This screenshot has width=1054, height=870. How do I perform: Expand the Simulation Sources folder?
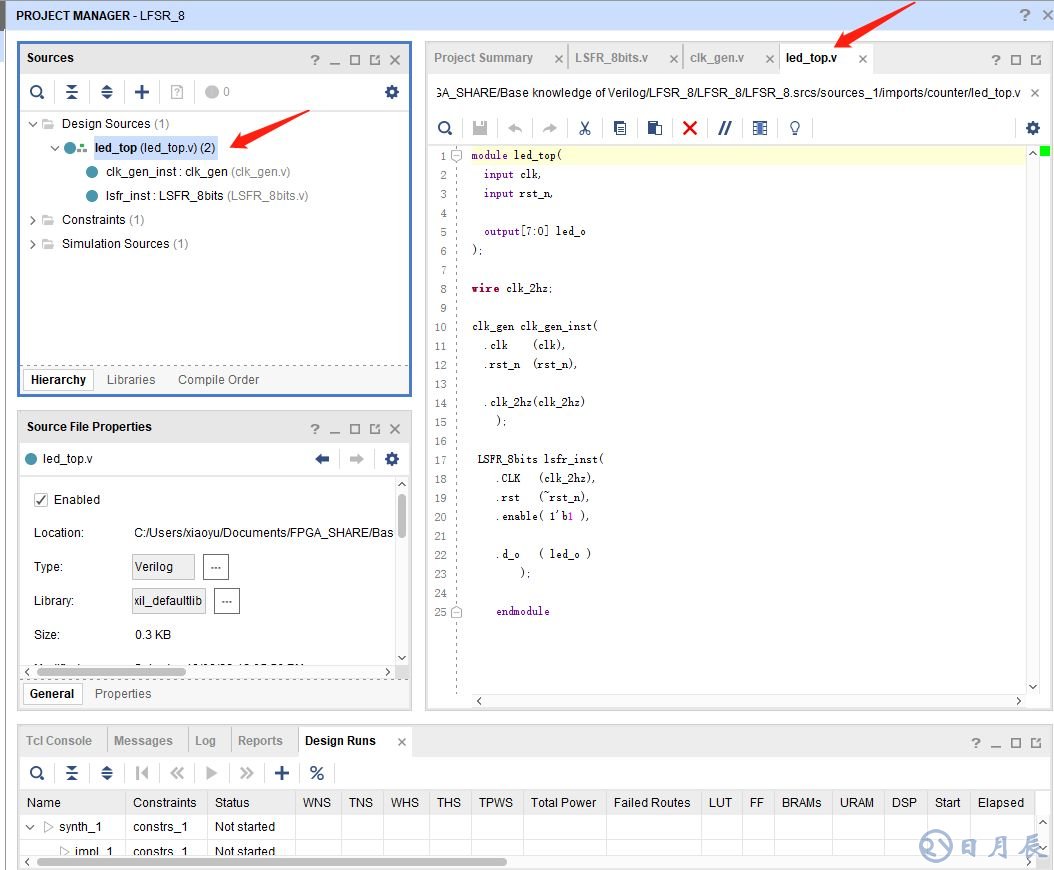click(33, 244)
